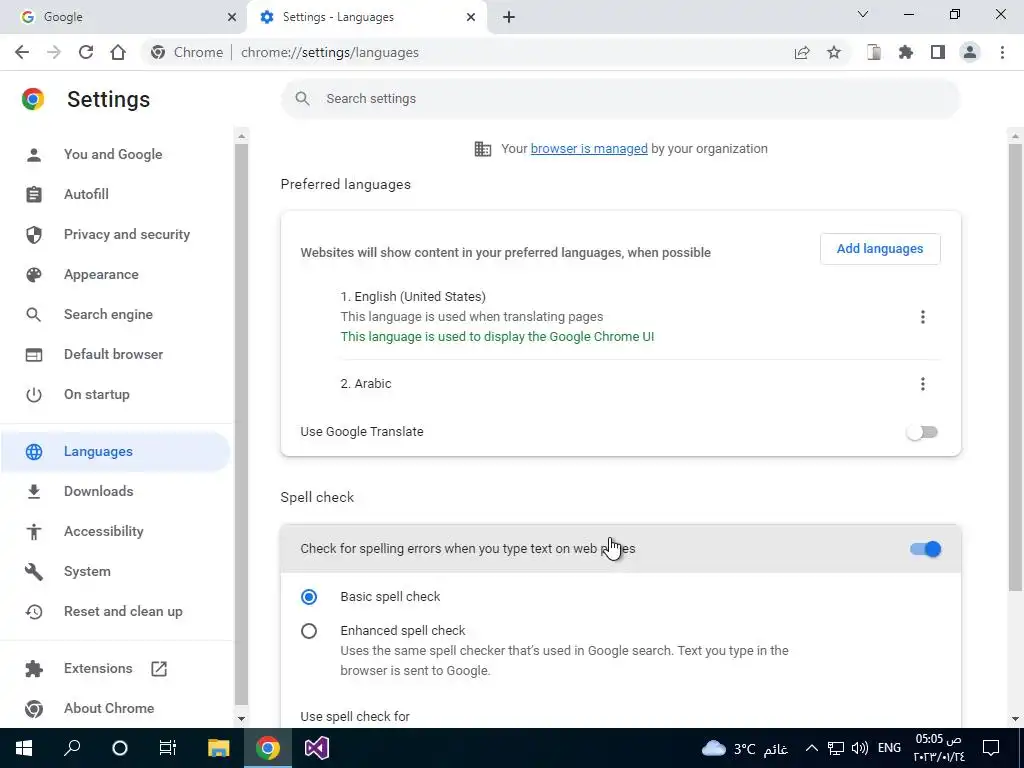1024x768 pixels.
Task: Switch input language via ENG indicator
Action: pos(889,748)
